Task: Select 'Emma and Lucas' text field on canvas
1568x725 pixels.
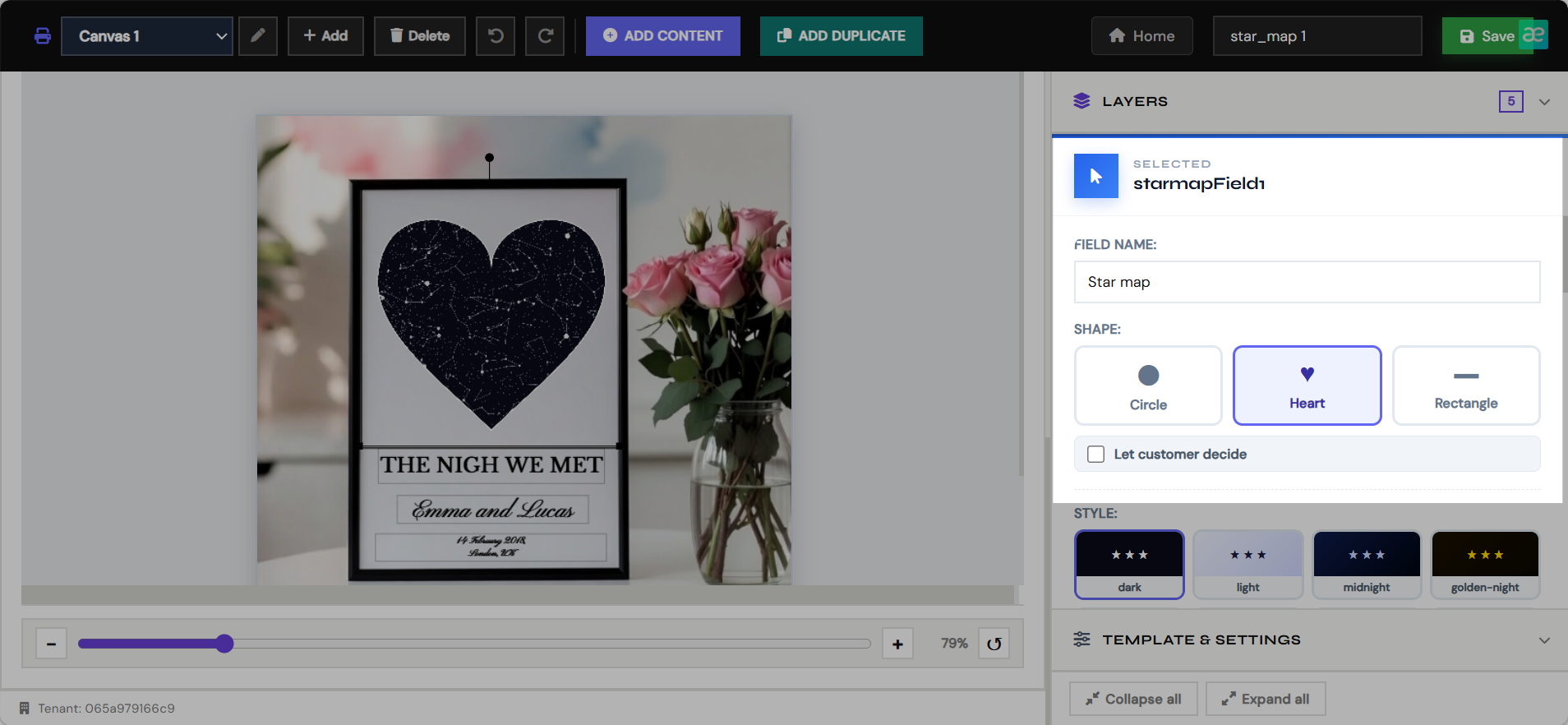Action: click(x=493, y=510)
